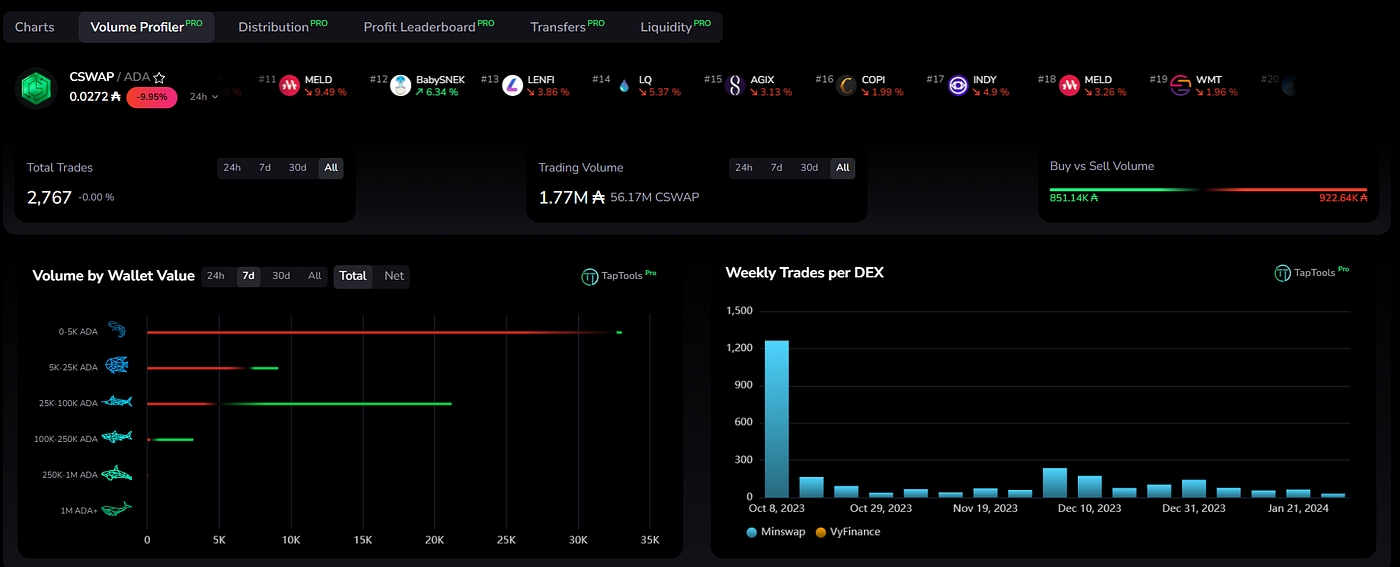Image resolution: width=1400 pixels, height=567 pixels.
Task: Open the 24h price change dropdown
Action: [x=204, y=97]
